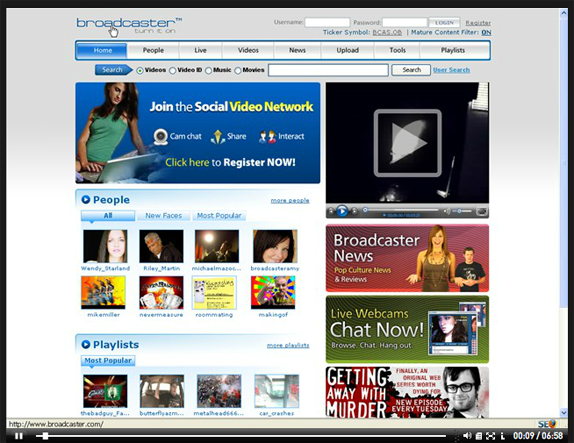Switch to the Most Popular people tab
574x443 pixels.
(x=219, y=216)
